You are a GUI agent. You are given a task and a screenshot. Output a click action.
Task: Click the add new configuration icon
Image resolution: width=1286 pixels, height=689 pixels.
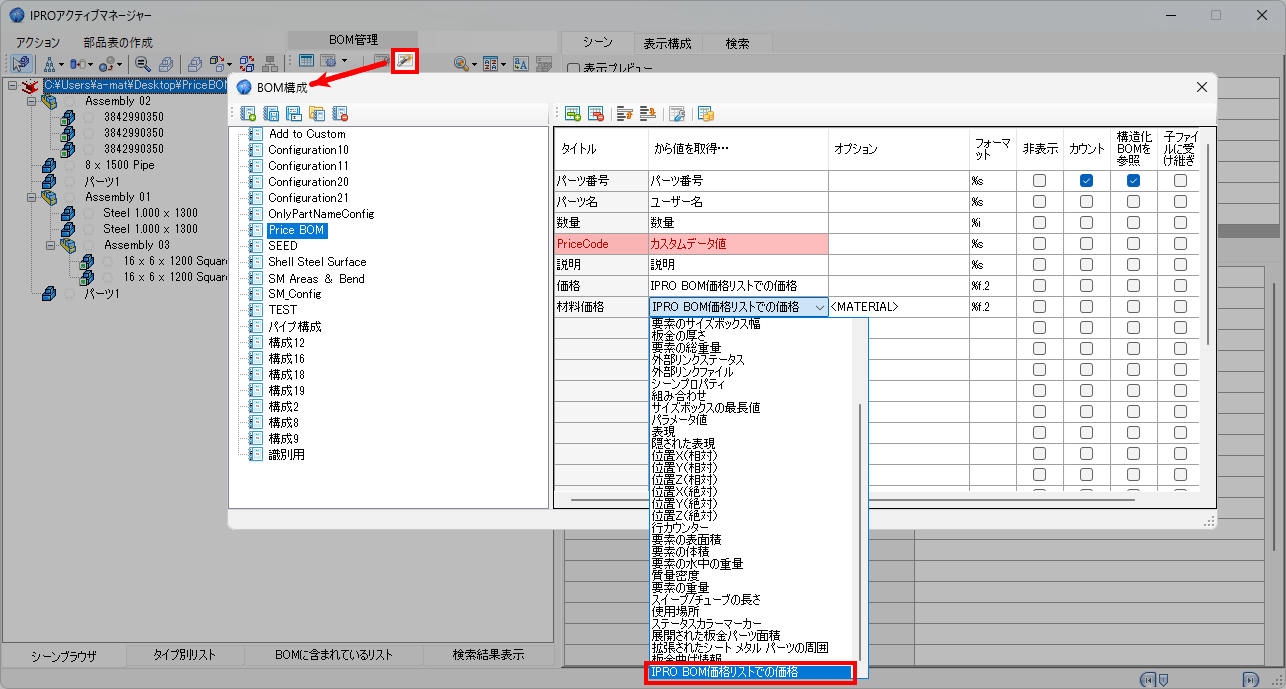click(248, 113)
